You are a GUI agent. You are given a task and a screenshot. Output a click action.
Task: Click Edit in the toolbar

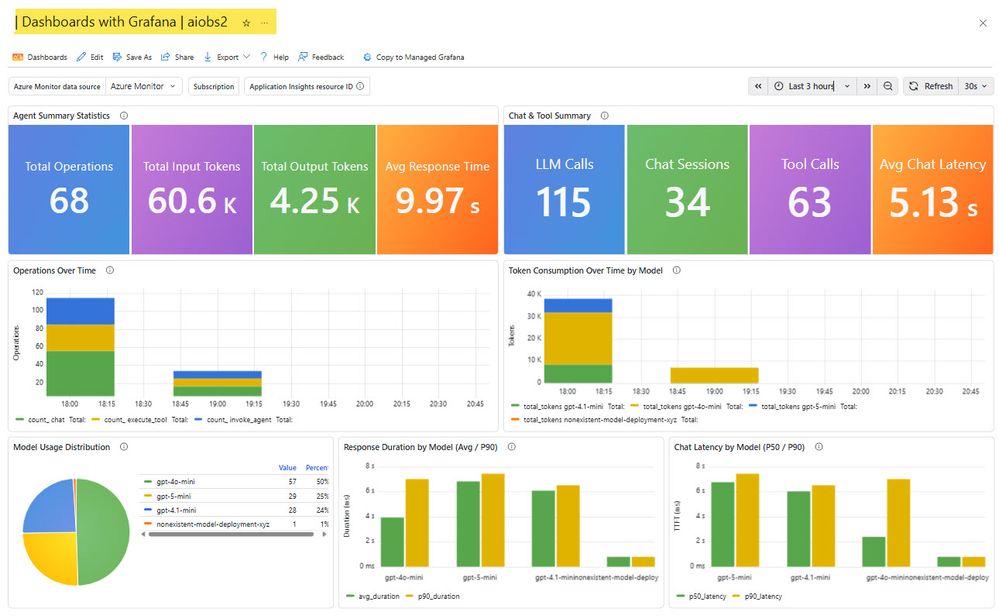(x=90, y=57)
